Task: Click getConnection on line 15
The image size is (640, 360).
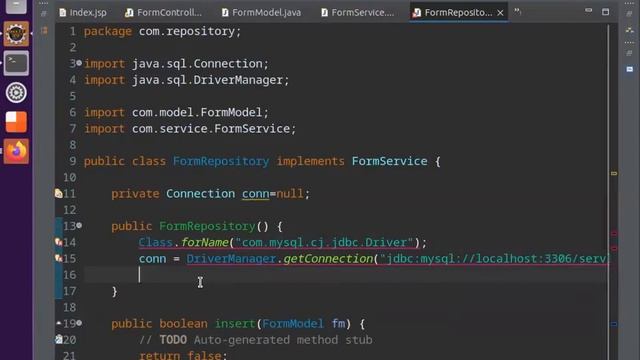Action: [x=328, y=259]
